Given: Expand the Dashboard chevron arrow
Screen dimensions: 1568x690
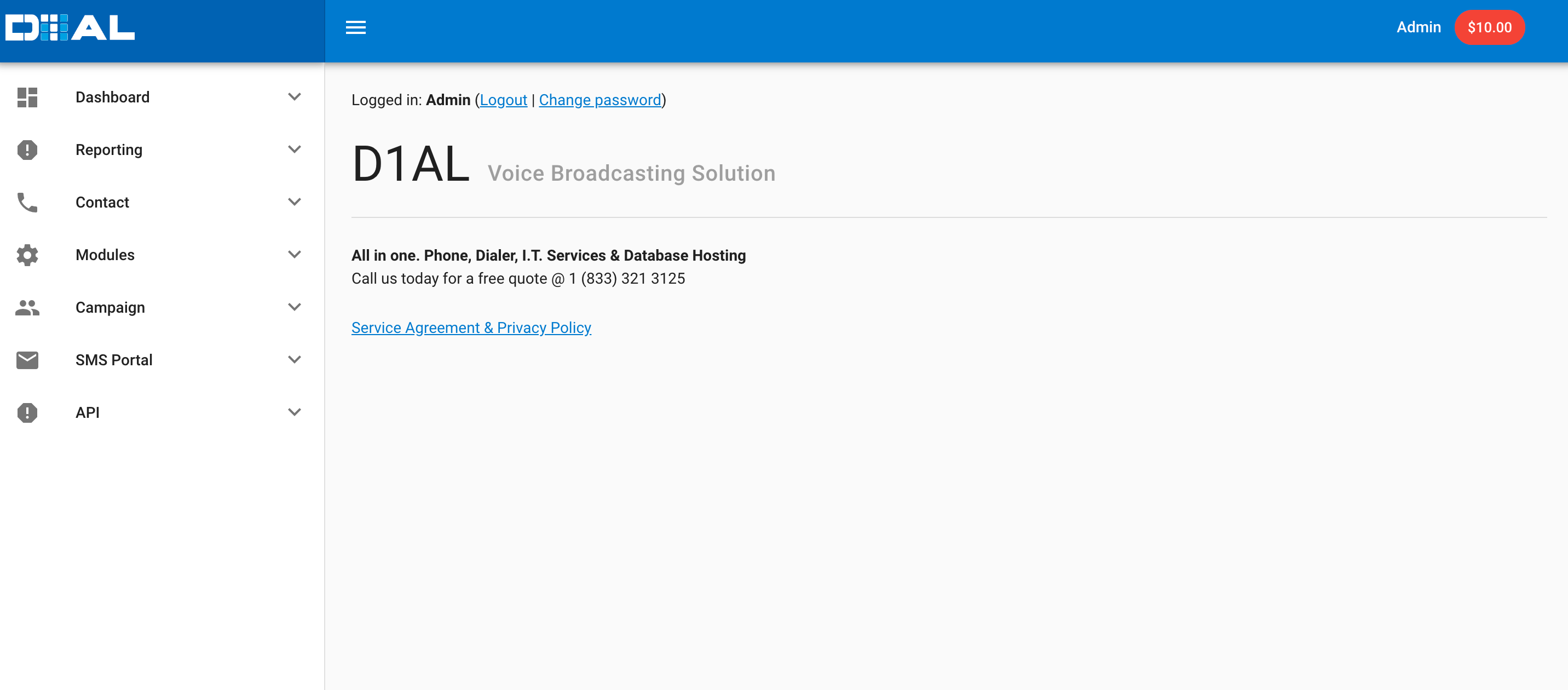Looking at the screenshot, I should coord(294,97).
